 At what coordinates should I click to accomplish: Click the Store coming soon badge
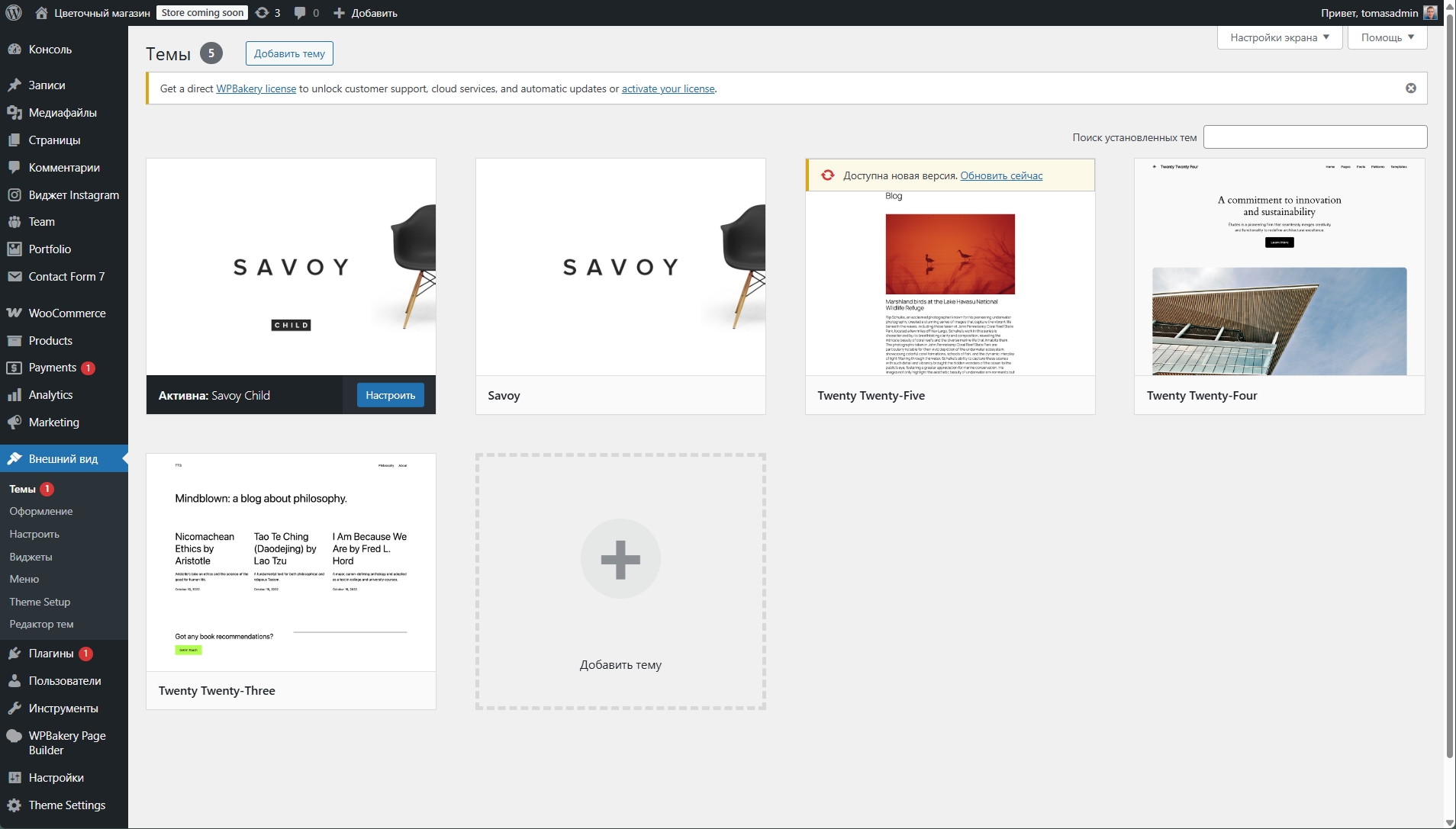click(202, 13)
